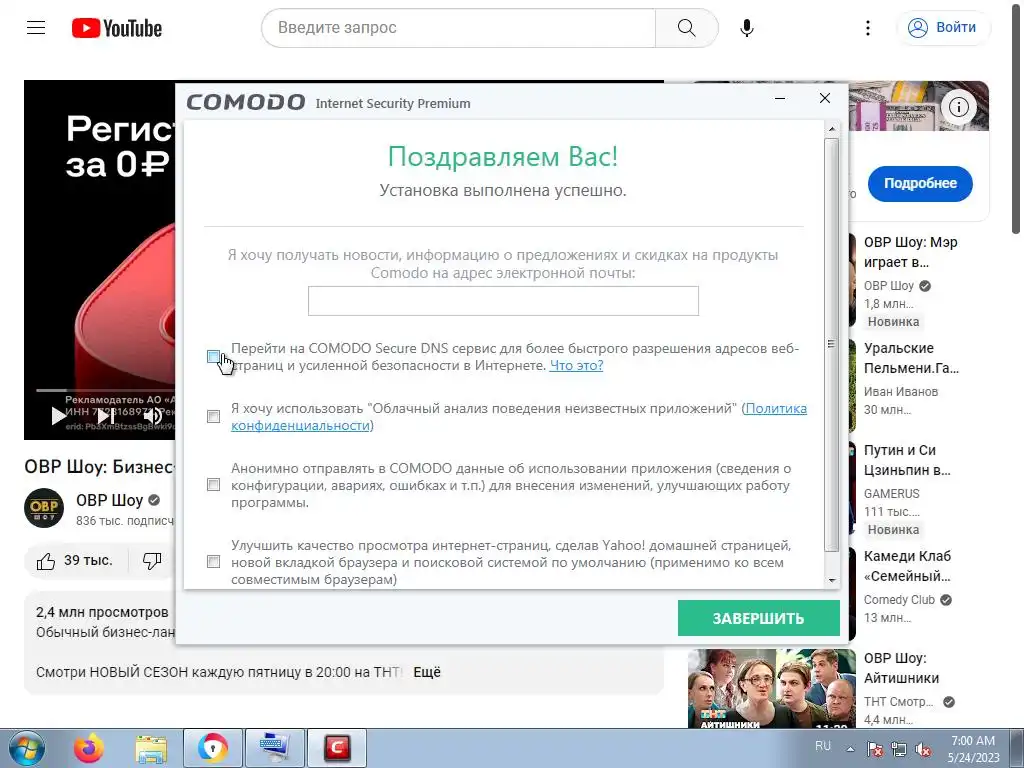Click the Войти sign-in button
The height and width of the screenshot is (768, 1024).
pyautogui.click(x=943, y=27)
